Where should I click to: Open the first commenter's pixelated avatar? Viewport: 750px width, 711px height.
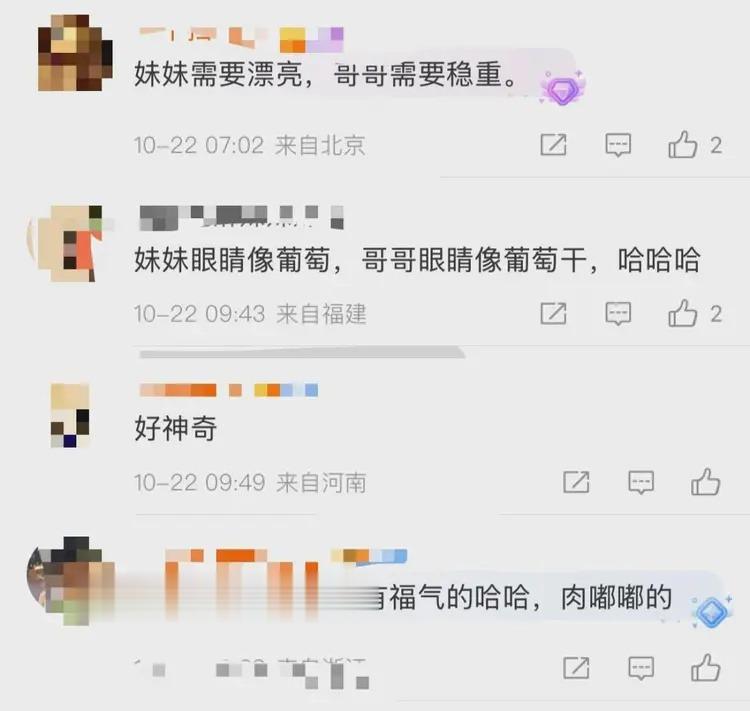coord(75,53)
